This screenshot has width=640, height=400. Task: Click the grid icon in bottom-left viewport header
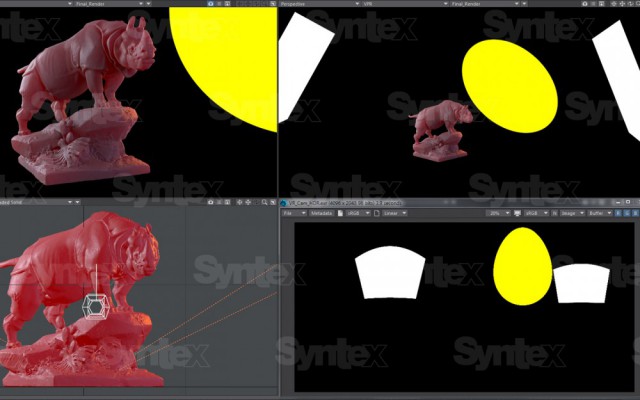(x=227, y=202)
